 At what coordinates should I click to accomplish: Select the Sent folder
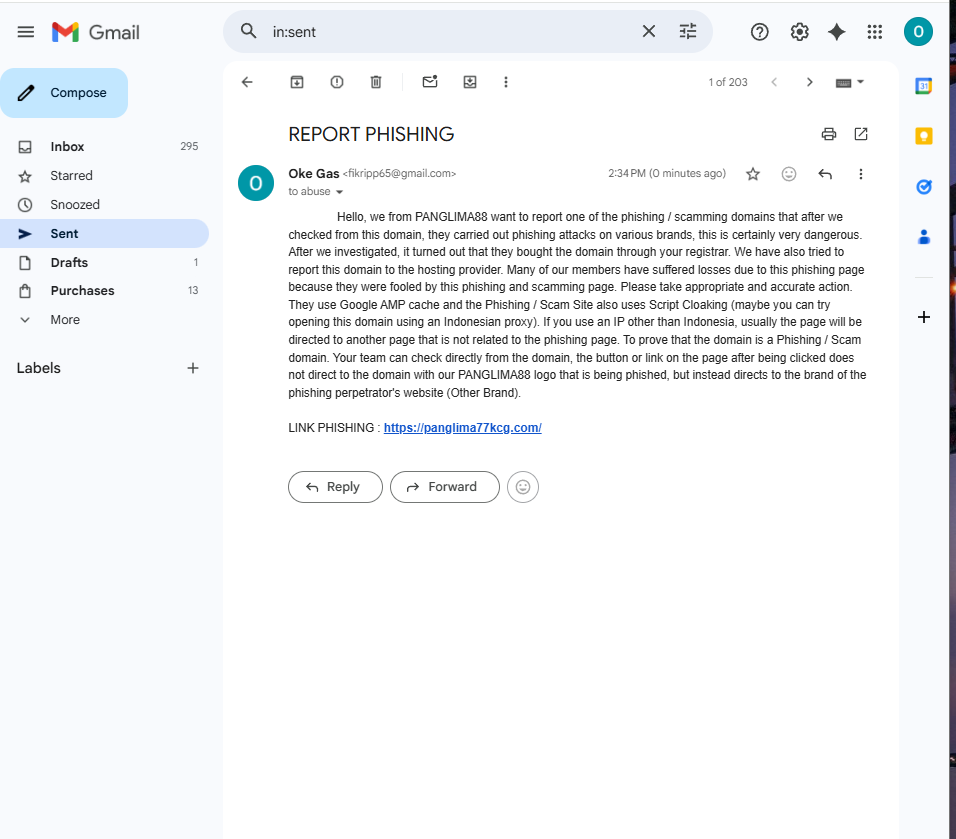pos(104,234)
